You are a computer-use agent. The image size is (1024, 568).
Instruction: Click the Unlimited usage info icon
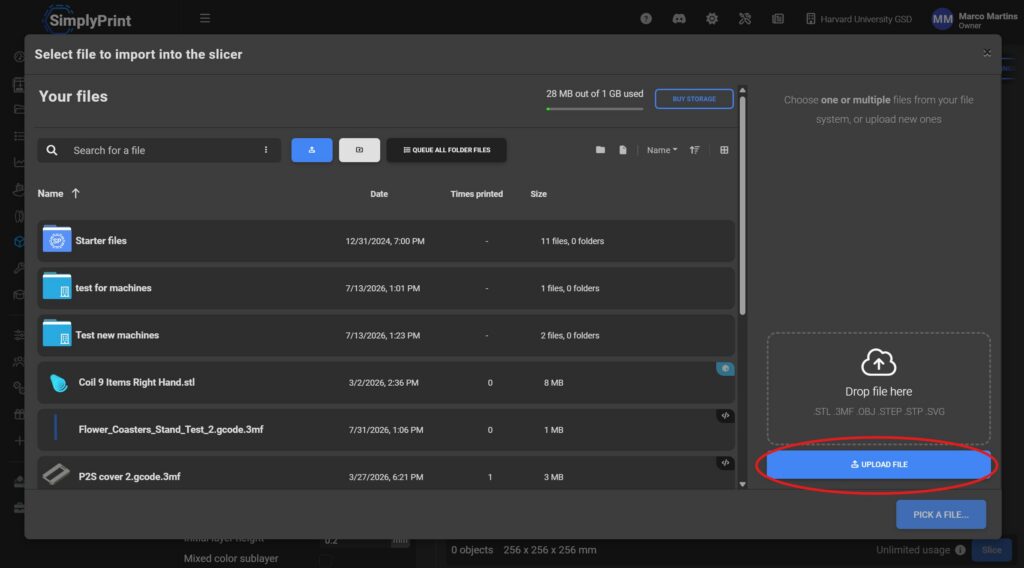pyautogui.click(x=960, y=550)
